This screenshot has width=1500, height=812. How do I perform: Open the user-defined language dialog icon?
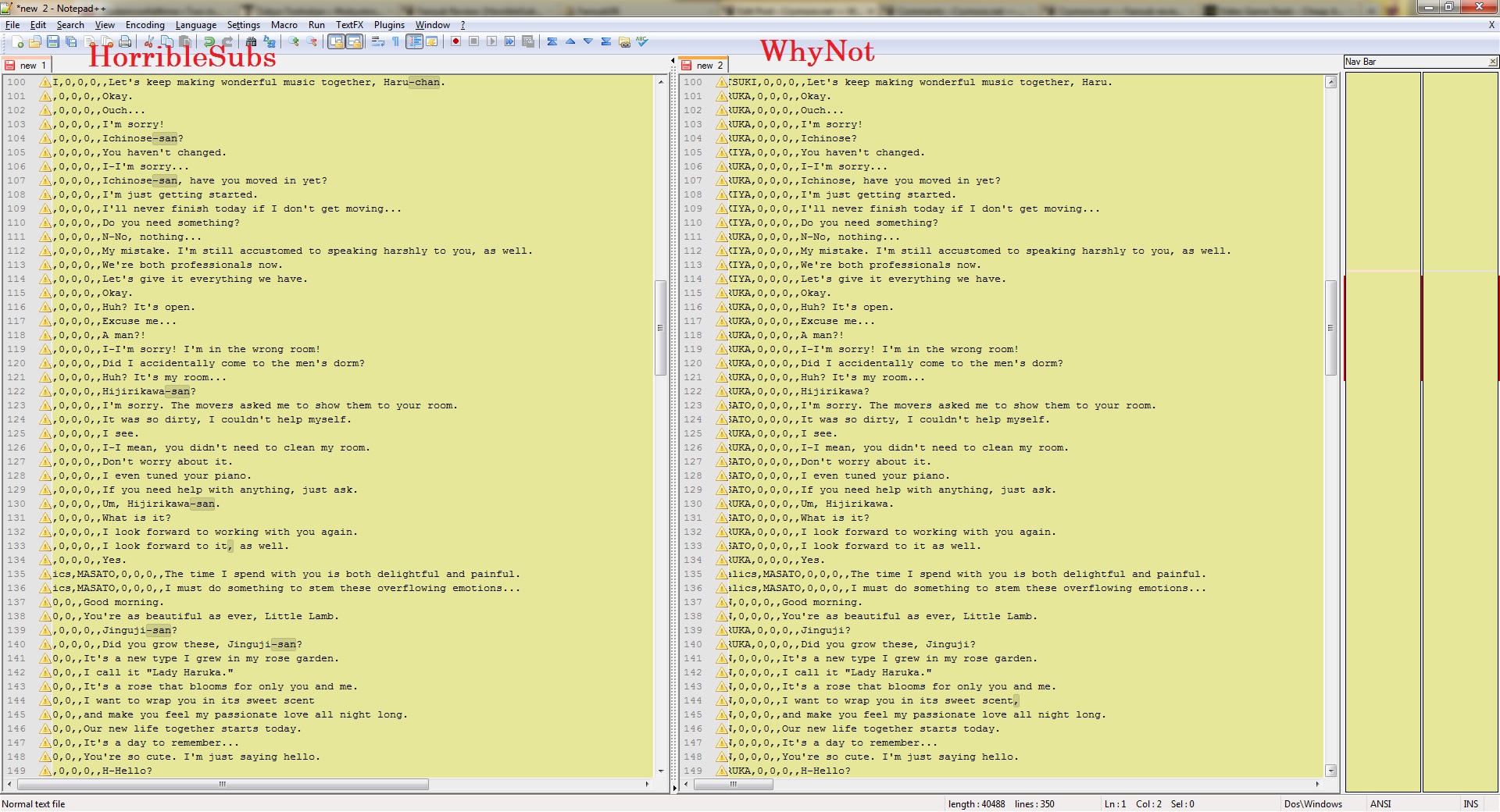432,41
